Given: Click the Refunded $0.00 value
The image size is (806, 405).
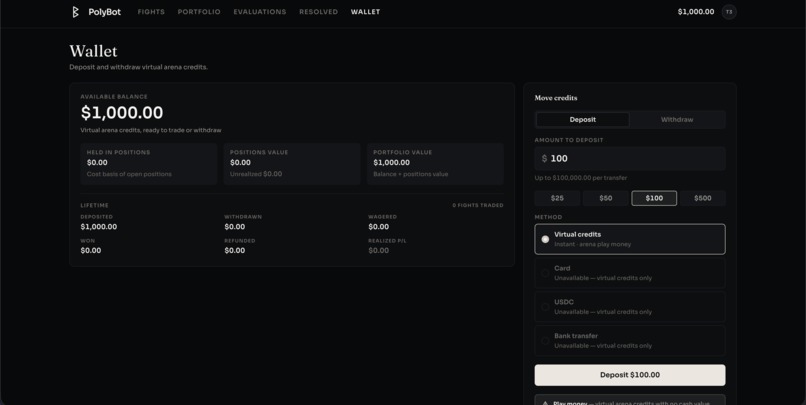Looking at the screenshot, I should click(234, 251).
